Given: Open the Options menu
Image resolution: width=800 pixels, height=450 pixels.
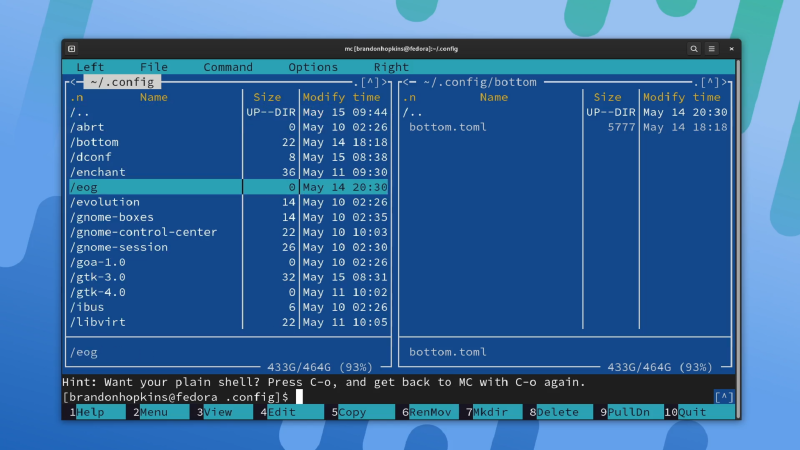Looking at the screenshot, I should coord(313,67).
